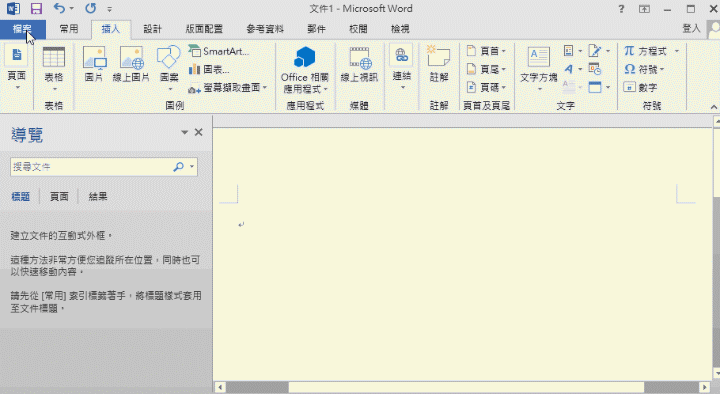Insert a picture with 圖片
Screen dimensions: 720x394
[94, 64]
